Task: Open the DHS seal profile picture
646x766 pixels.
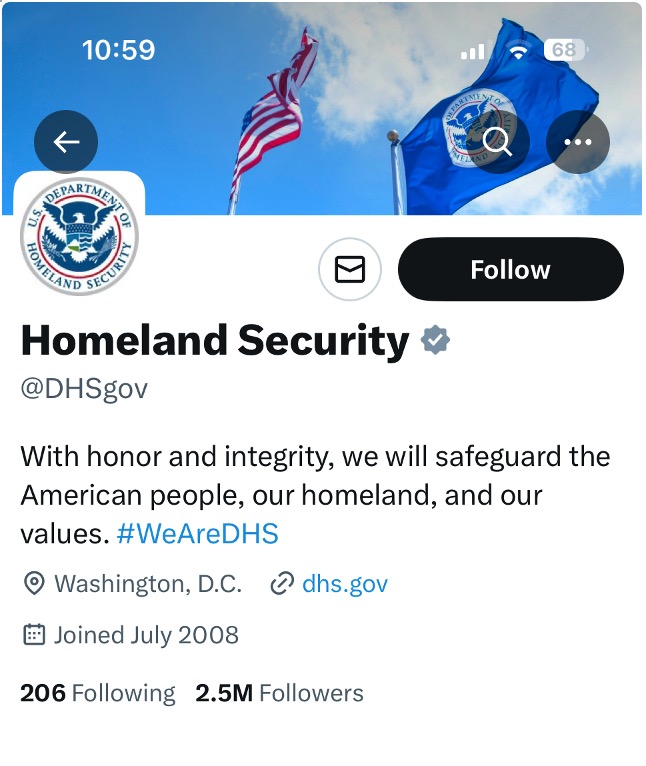Action: [79, 237]
